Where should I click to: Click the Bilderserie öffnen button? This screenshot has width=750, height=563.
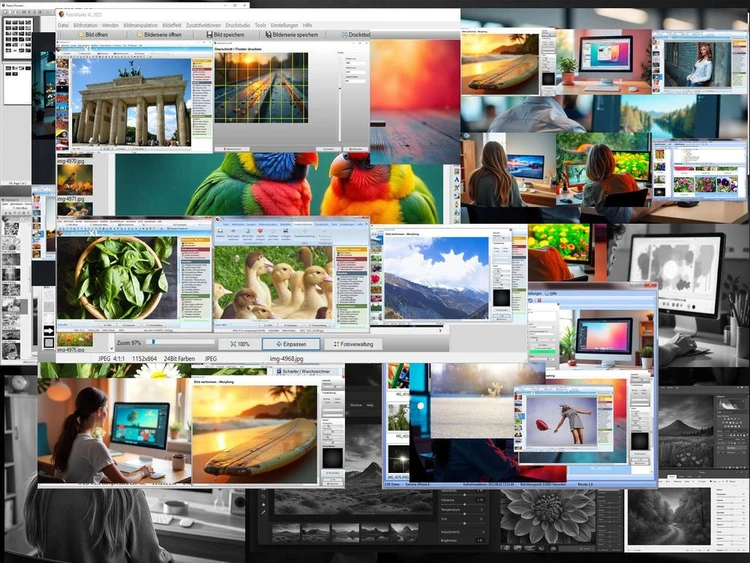click(159, 34)
